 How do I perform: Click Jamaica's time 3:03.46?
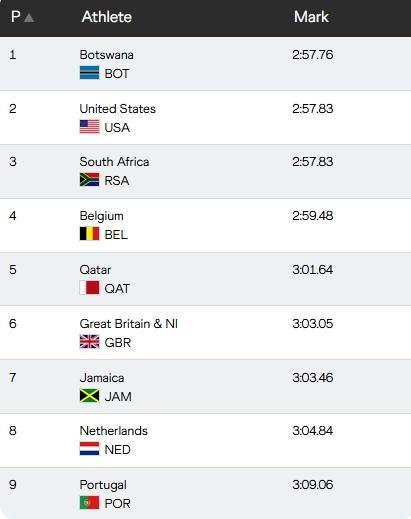click(312, 378)
